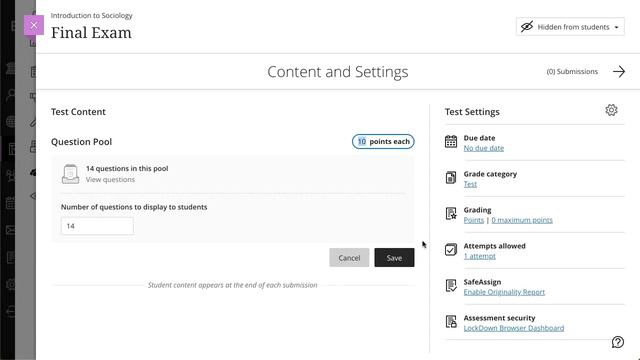Image resolution: width=640 pixels, height=360 pixels.
Task: Click the Grade category icon
Action: (x=451, y=178)
